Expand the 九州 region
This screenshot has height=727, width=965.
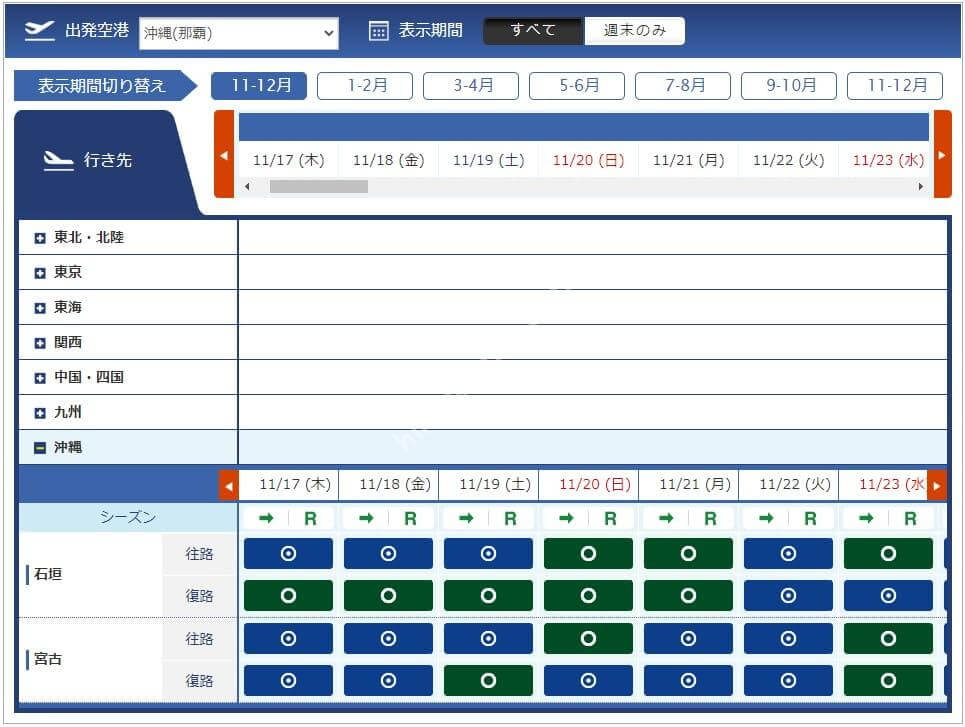click(x=40, y=413)
